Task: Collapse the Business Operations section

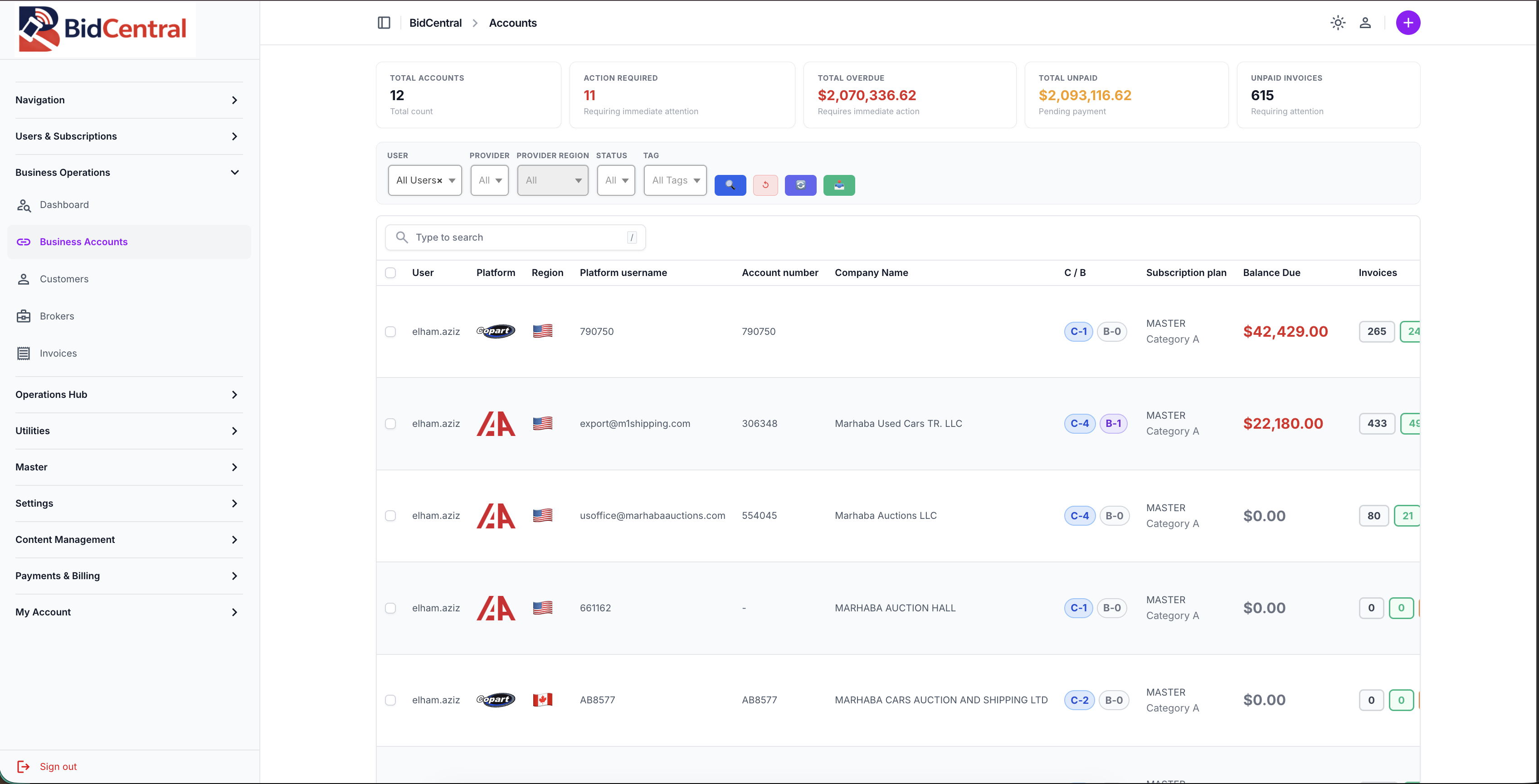Action: click(x=129, y=173)
